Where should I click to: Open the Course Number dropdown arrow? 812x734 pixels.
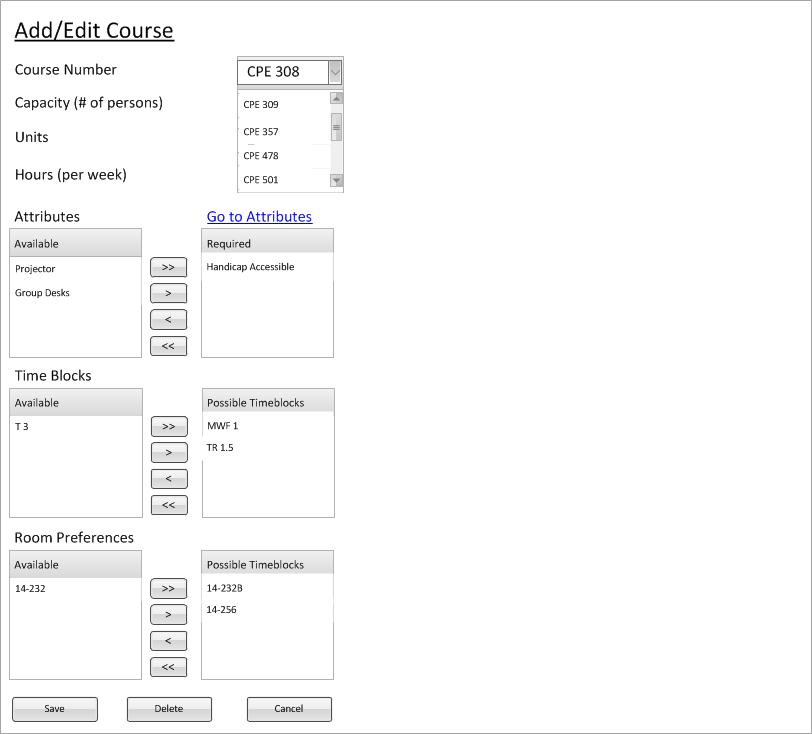(334, 72)
